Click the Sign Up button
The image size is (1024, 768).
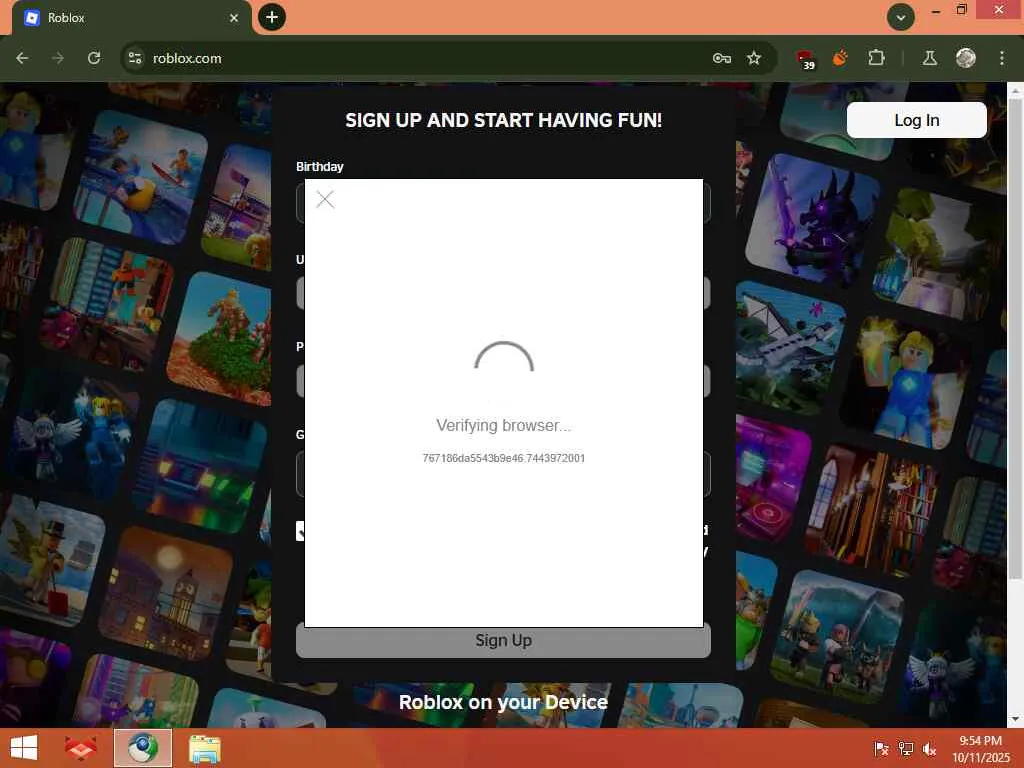click(x=503, y=641)
